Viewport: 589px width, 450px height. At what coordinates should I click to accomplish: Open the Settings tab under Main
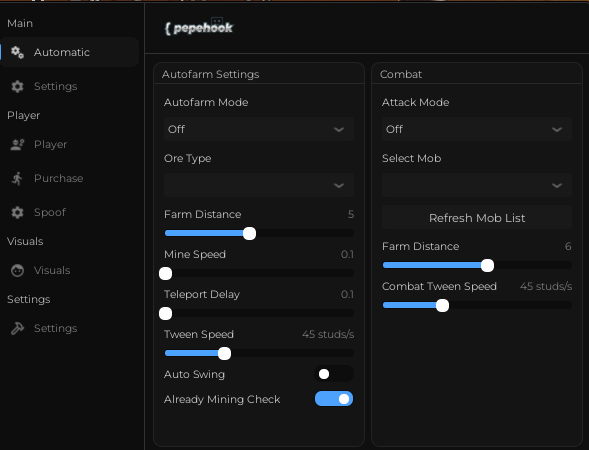pos(70,86)
